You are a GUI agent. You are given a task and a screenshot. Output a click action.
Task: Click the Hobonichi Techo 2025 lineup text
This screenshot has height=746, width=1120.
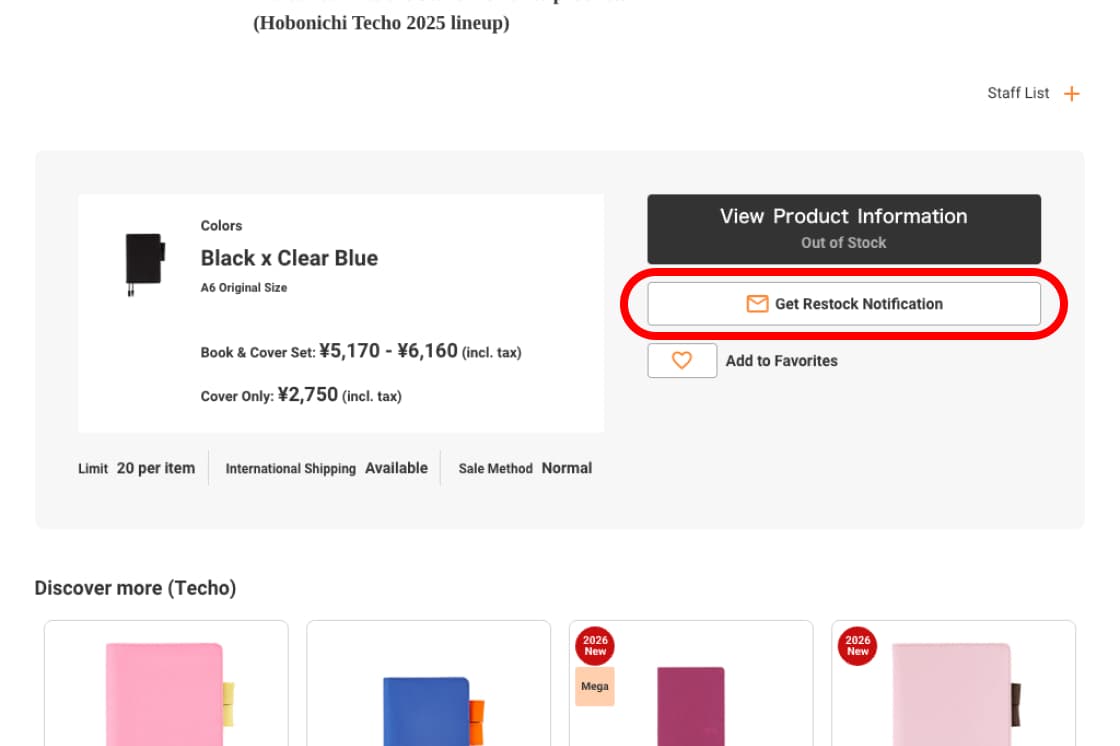tap(381, 23)
